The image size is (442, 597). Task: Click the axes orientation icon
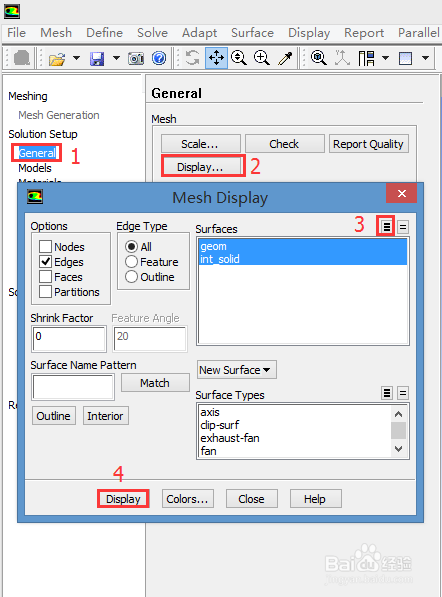tap(342, 58)
